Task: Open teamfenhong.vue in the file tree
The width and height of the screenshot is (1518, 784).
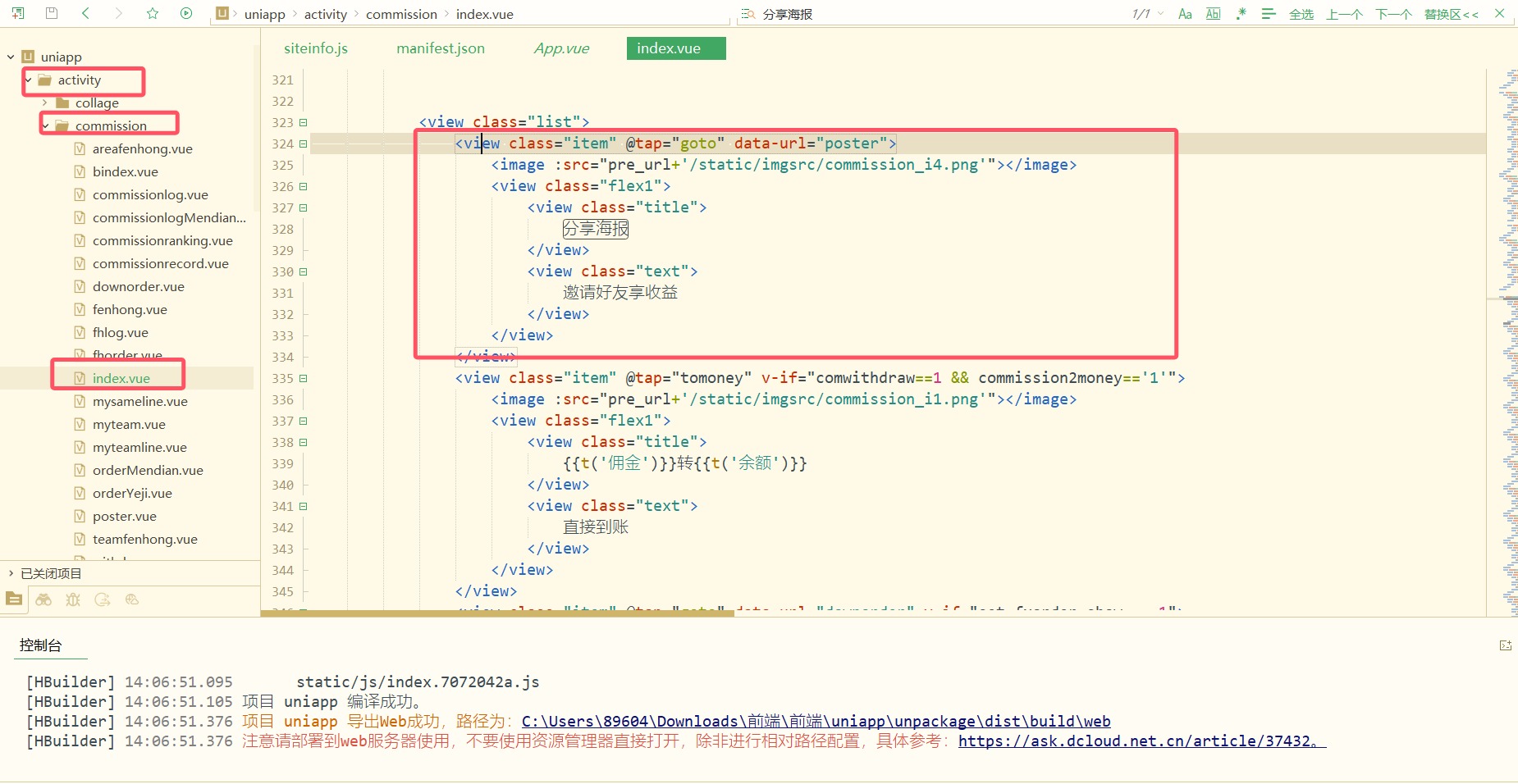Action: pos(144,539)
